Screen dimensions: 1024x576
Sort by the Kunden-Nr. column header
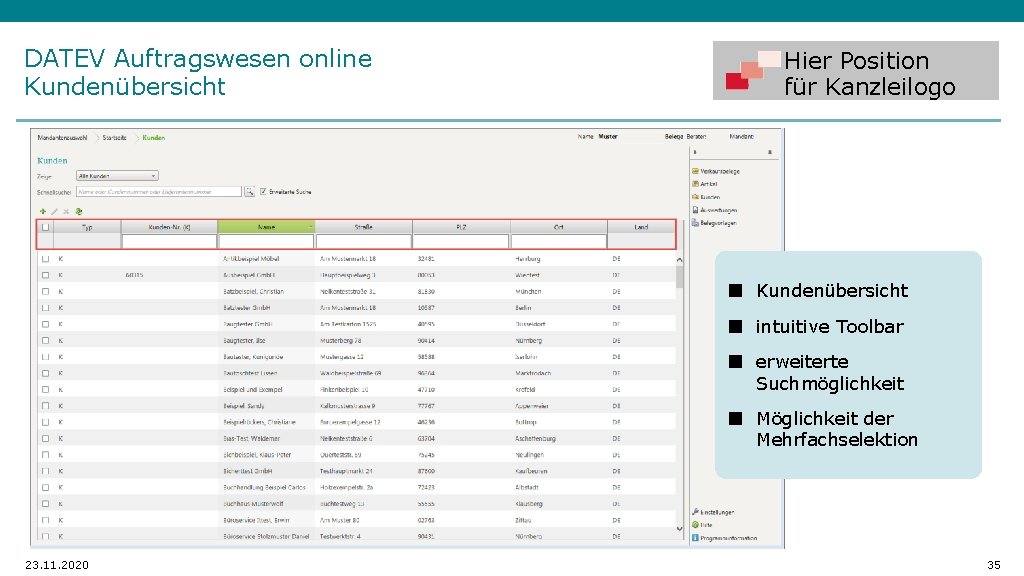tap(169, 227)
